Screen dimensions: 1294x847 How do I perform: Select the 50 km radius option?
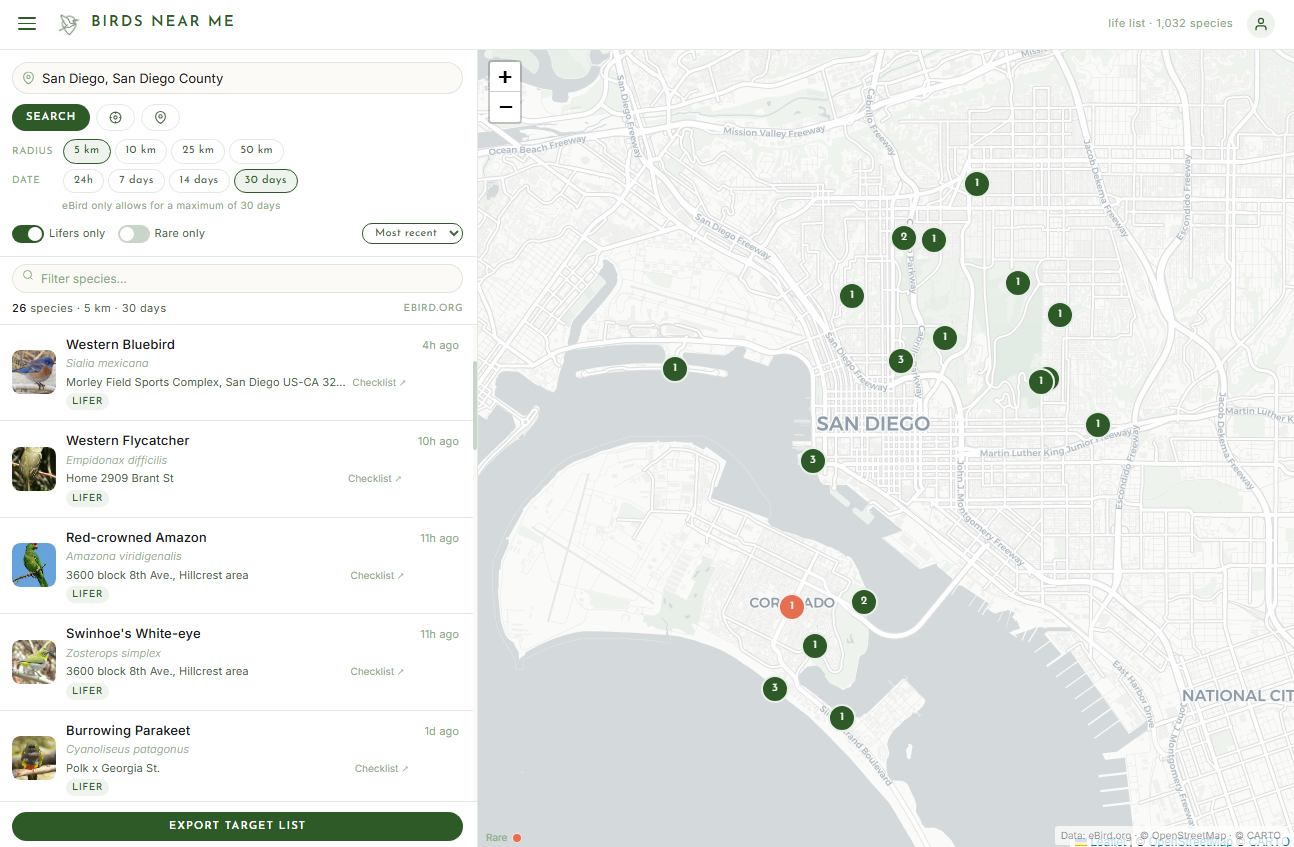point(256,150)
